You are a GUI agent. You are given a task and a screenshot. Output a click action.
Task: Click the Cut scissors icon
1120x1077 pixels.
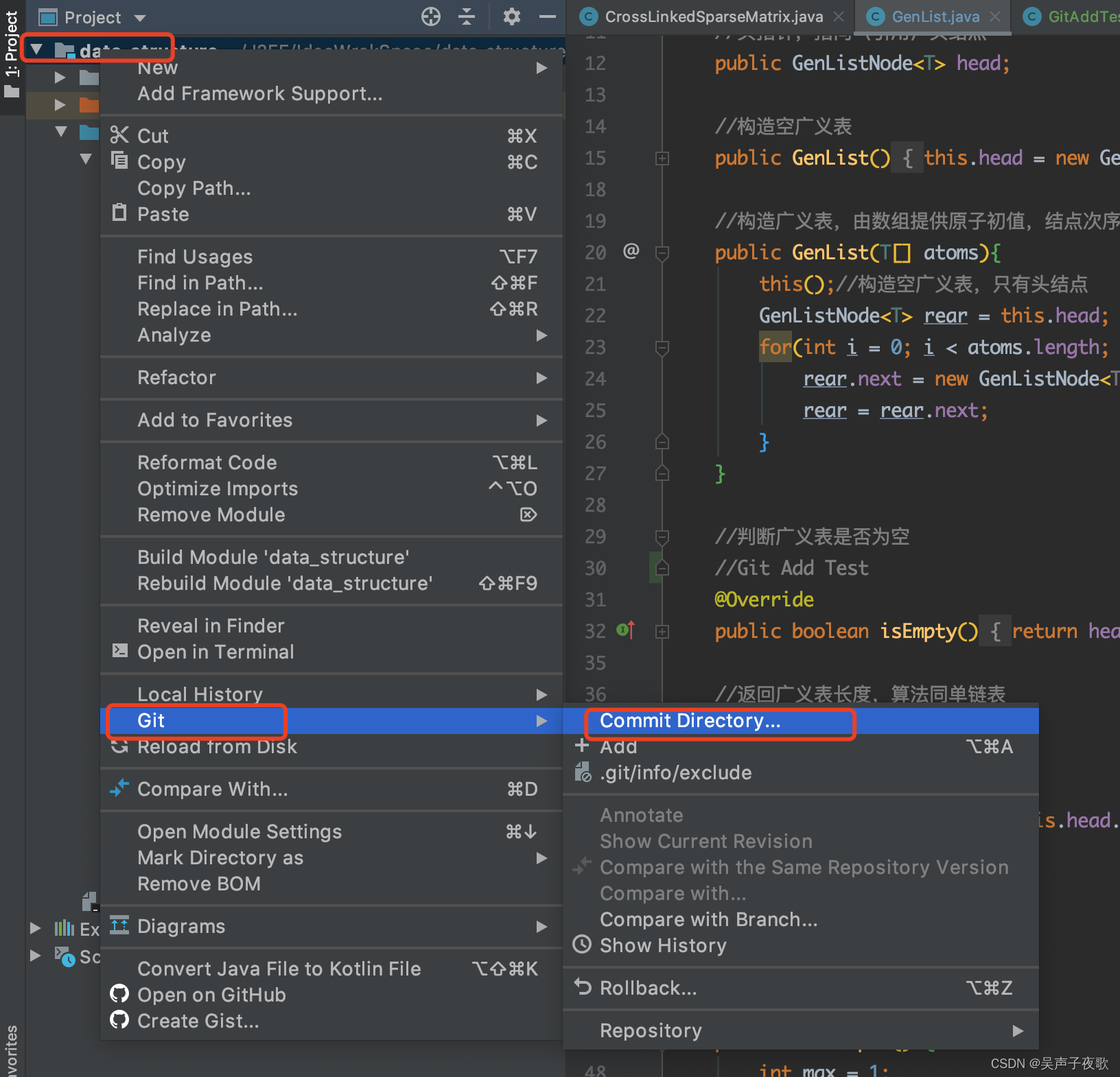click(119, 135)
